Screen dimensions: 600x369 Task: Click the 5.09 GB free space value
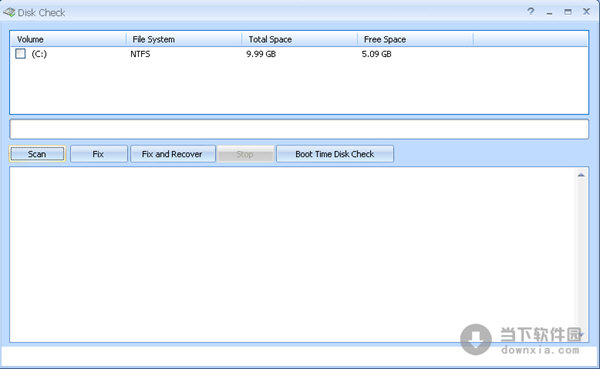pyautogui.click(x=377, y=54)
